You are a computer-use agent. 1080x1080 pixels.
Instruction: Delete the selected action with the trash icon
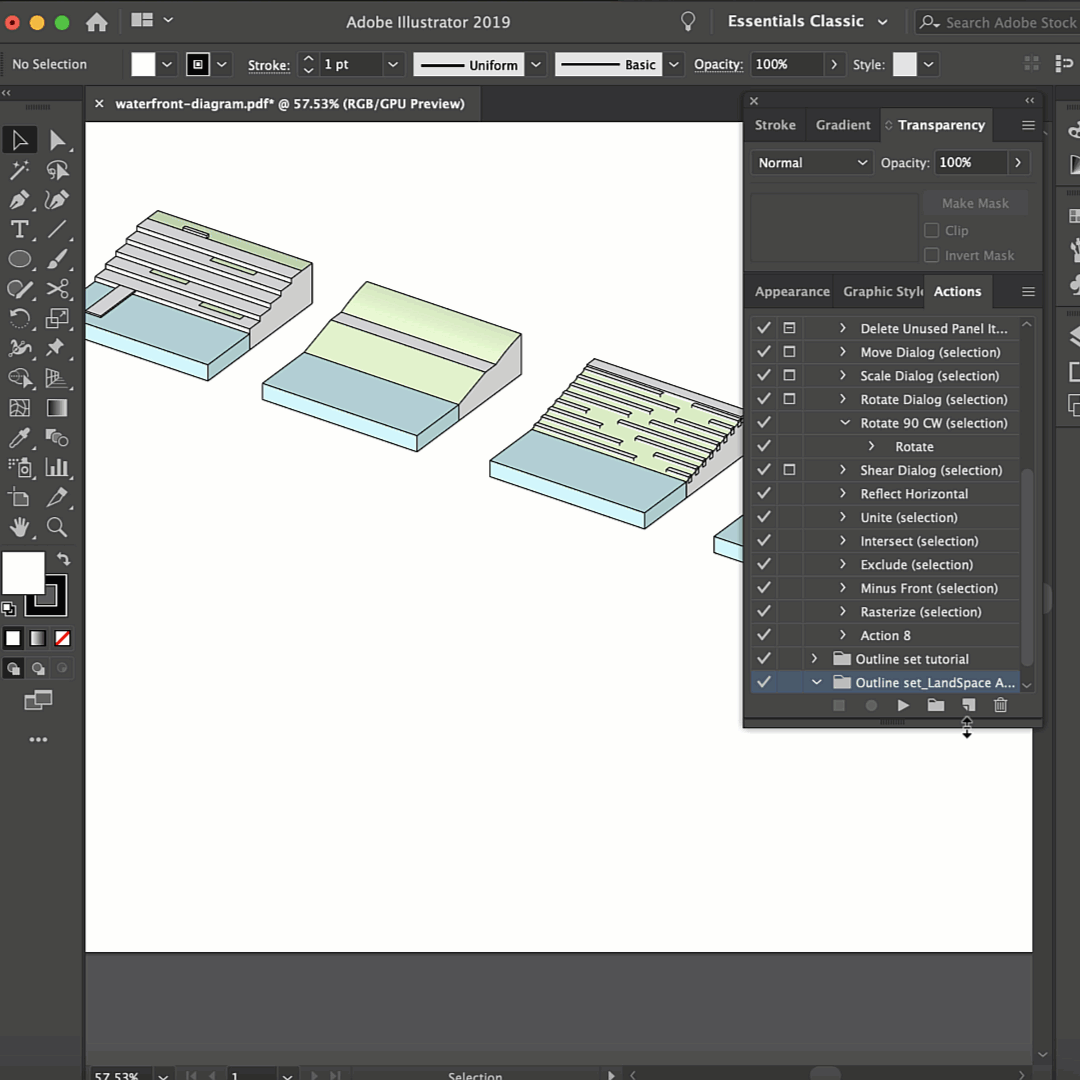coord(1000,705)
